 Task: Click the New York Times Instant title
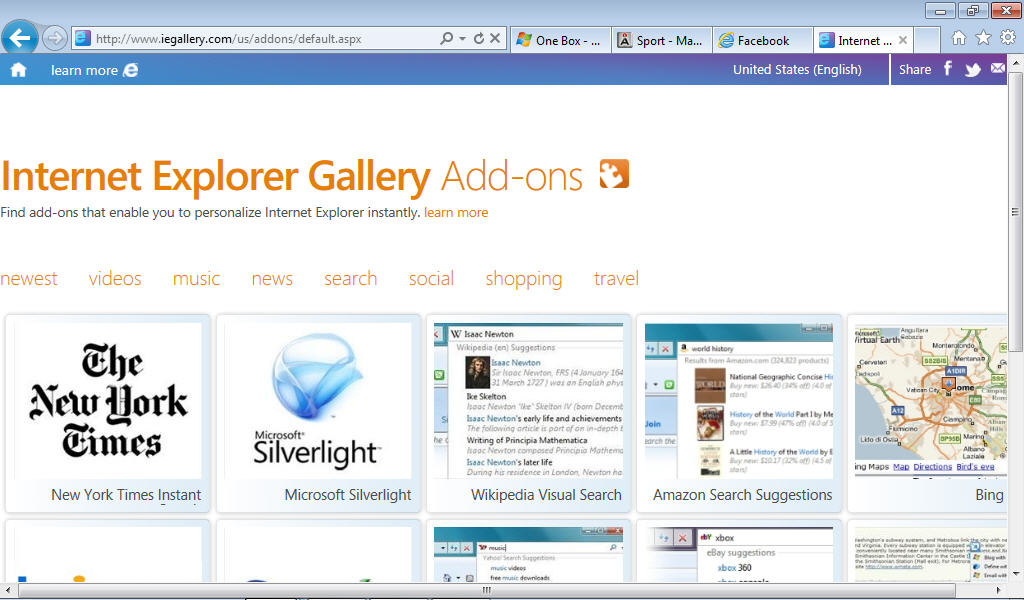pyautogui.click(x=126, y=495)
